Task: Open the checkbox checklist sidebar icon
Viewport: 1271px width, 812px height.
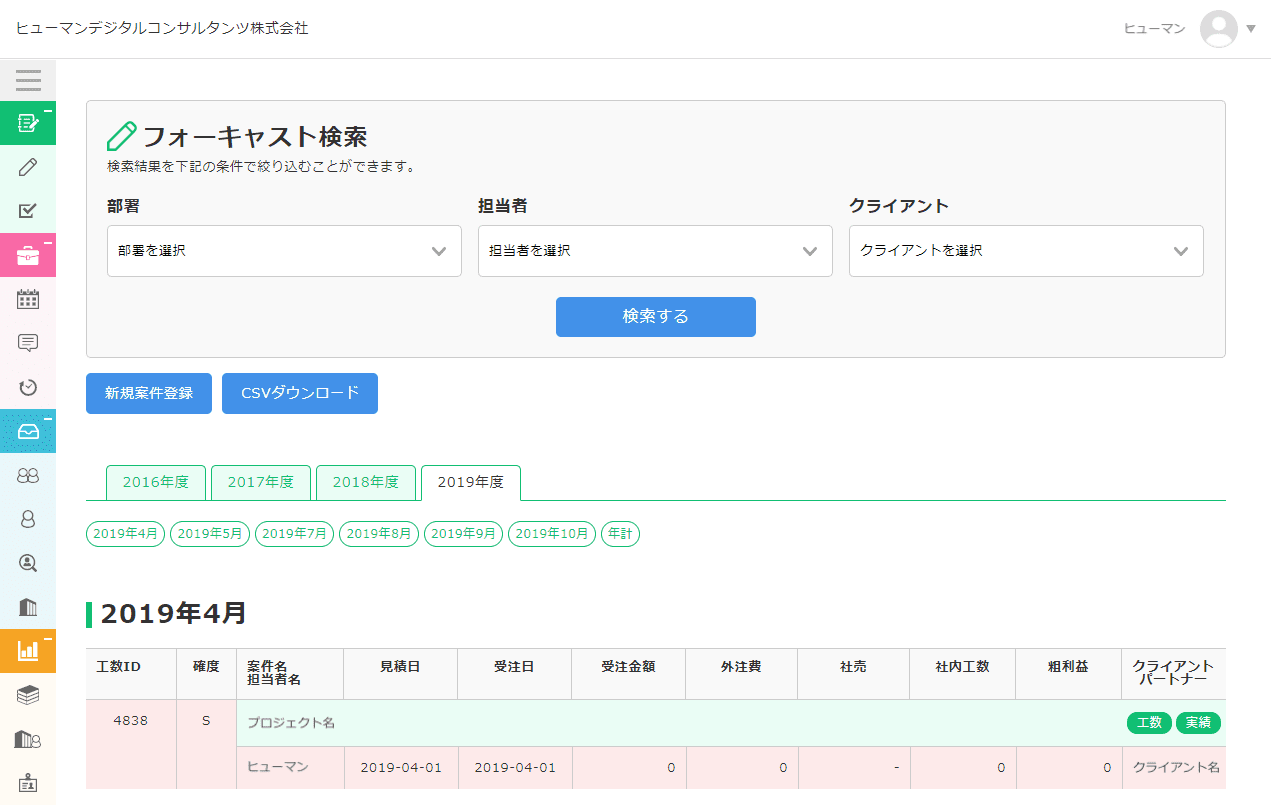Action: pos(28,211)
